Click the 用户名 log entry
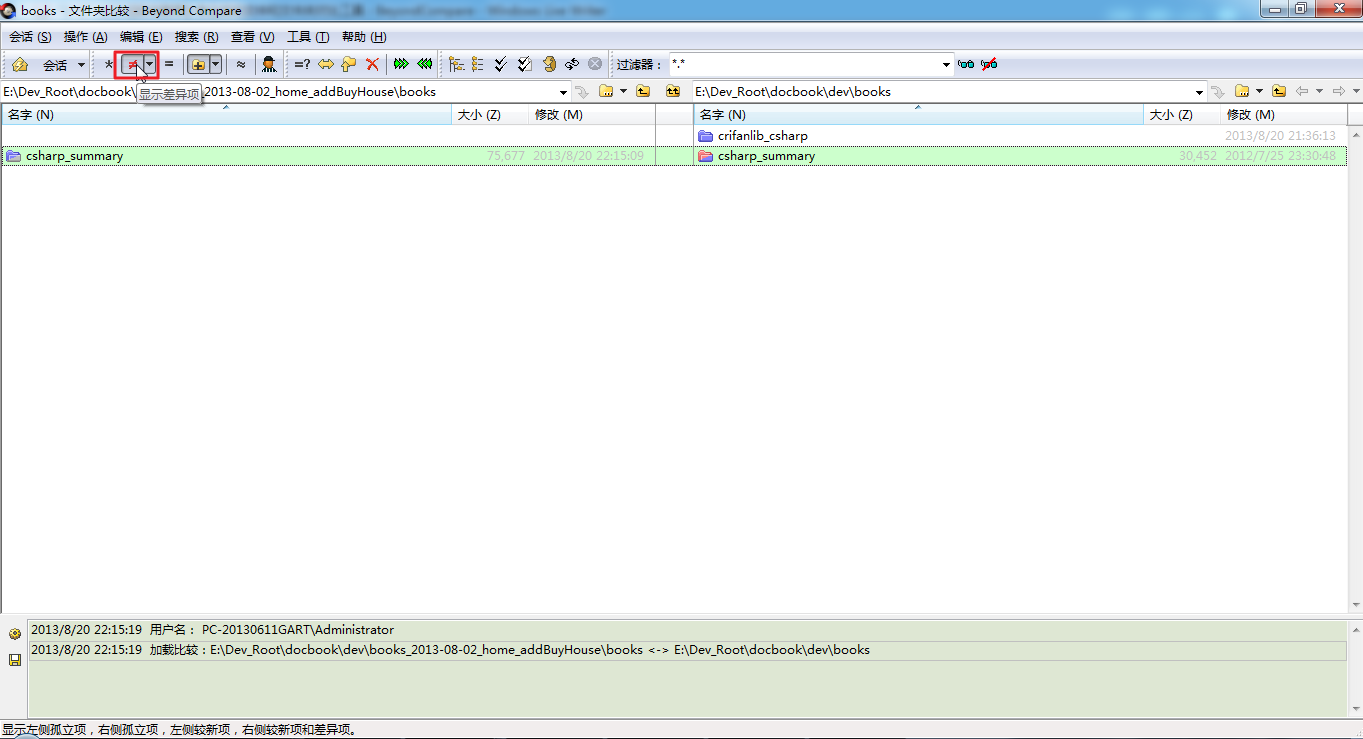This screenshot has width=1363, height=739. [x=688, y=630]
